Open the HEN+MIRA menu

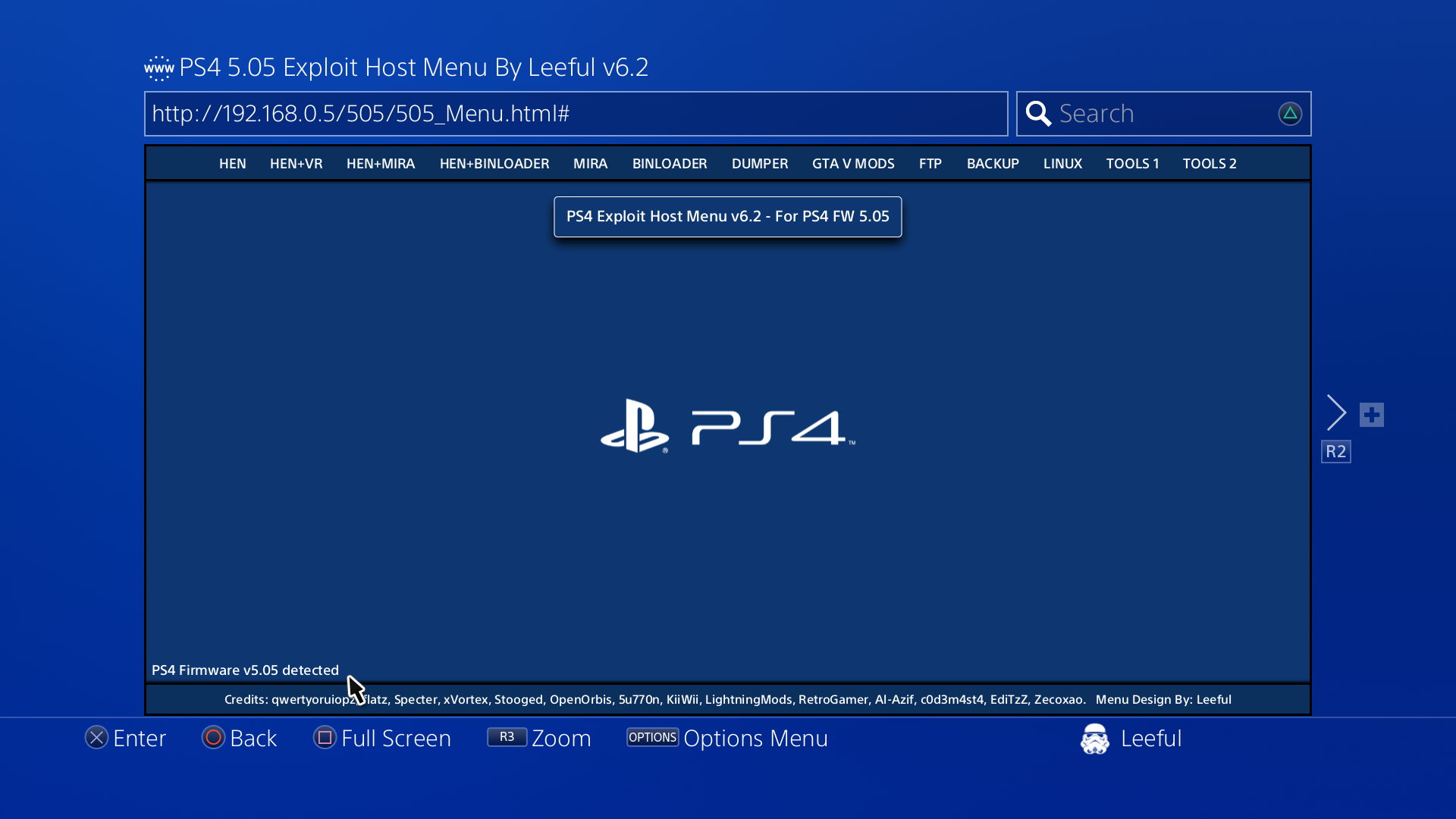click(381, 164)
